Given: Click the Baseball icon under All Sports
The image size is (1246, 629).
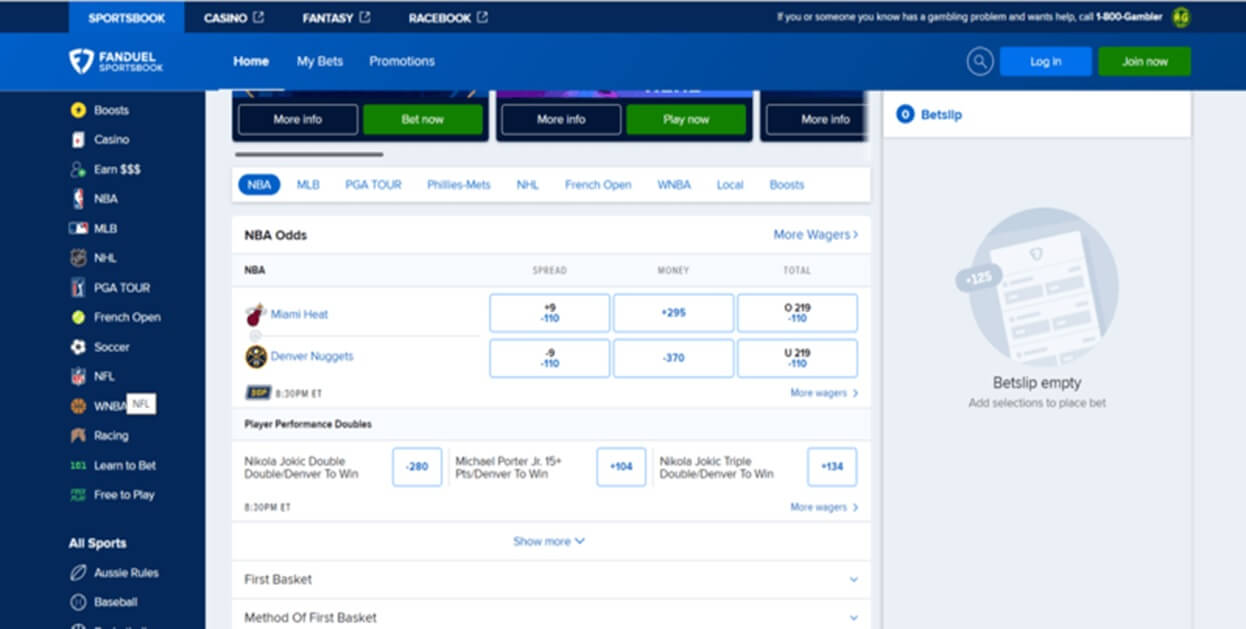Looking at the screenshot, I should (x=78, y=603).
